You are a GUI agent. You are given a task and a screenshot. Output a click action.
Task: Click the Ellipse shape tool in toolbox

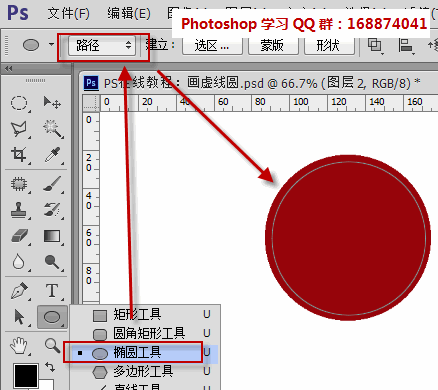pos(52,317)
